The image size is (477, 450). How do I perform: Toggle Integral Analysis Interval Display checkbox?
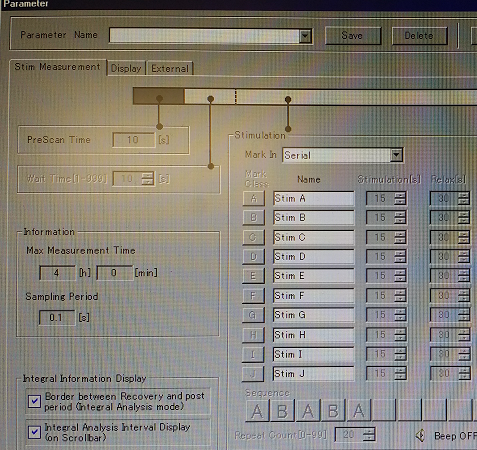pos(34,432)
